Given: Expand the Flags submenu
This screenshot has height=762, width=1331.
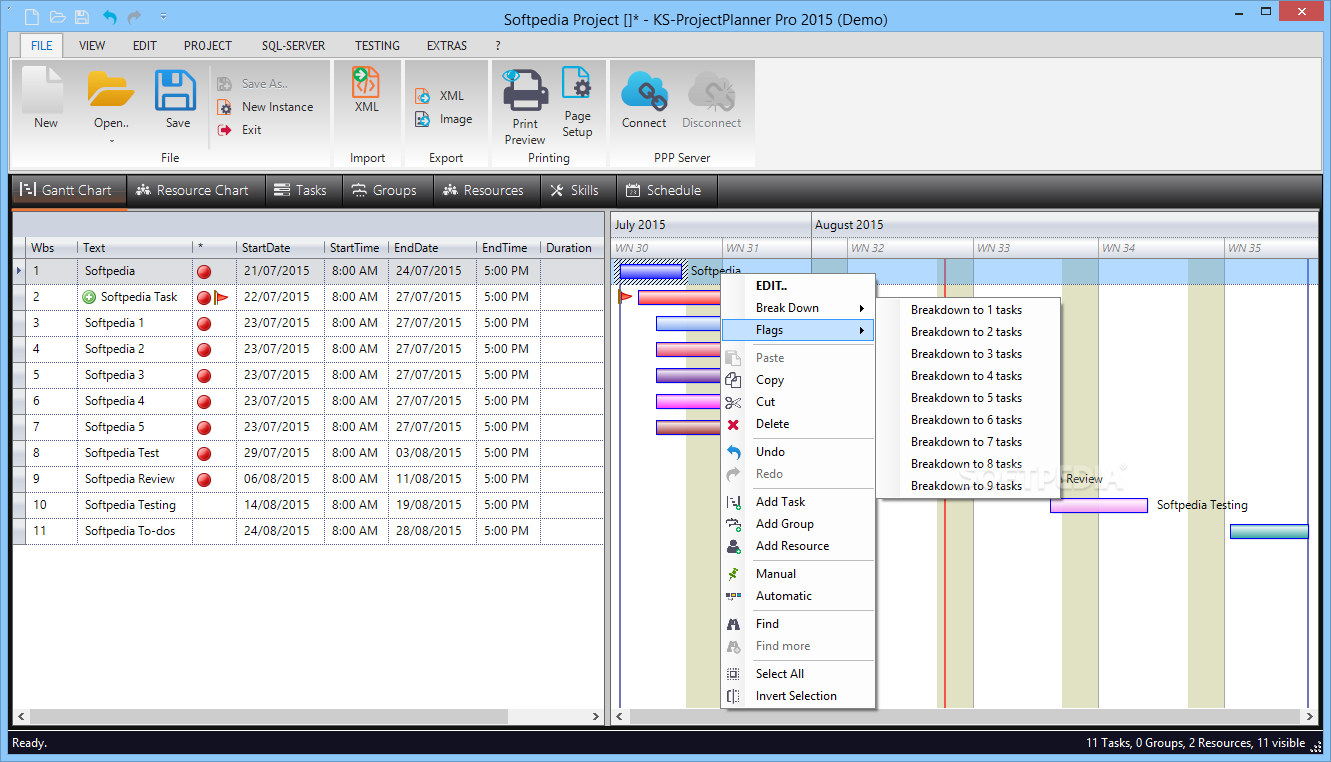Looking at the screenshot, I should pyautogui.click(x=798, y=330).
